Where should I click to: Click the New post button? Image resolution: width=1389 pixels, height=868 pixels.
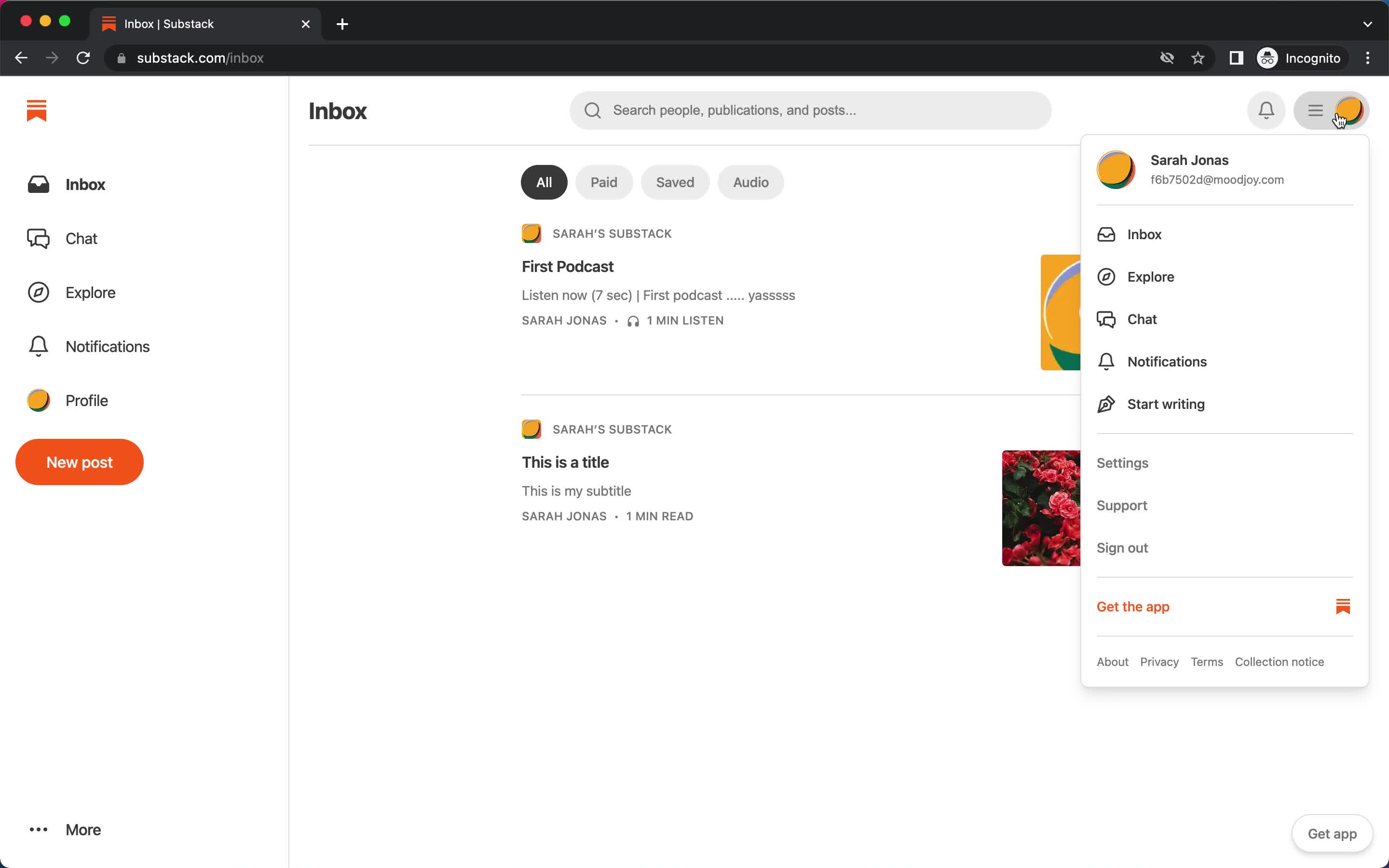click(x=79, y=462)
